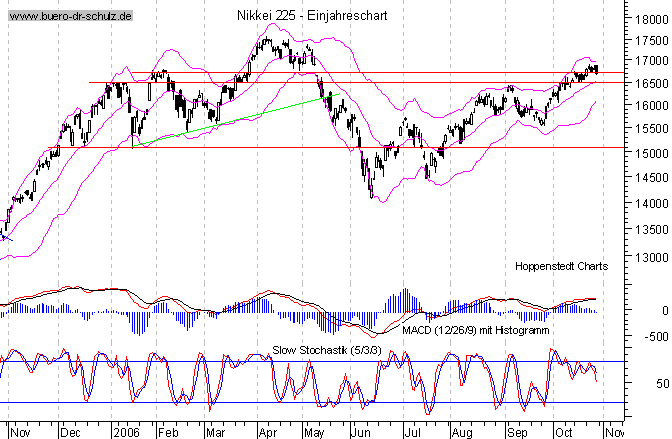Click the Oct label on time axis
The image size is (672, 439).
pos(563,432)
